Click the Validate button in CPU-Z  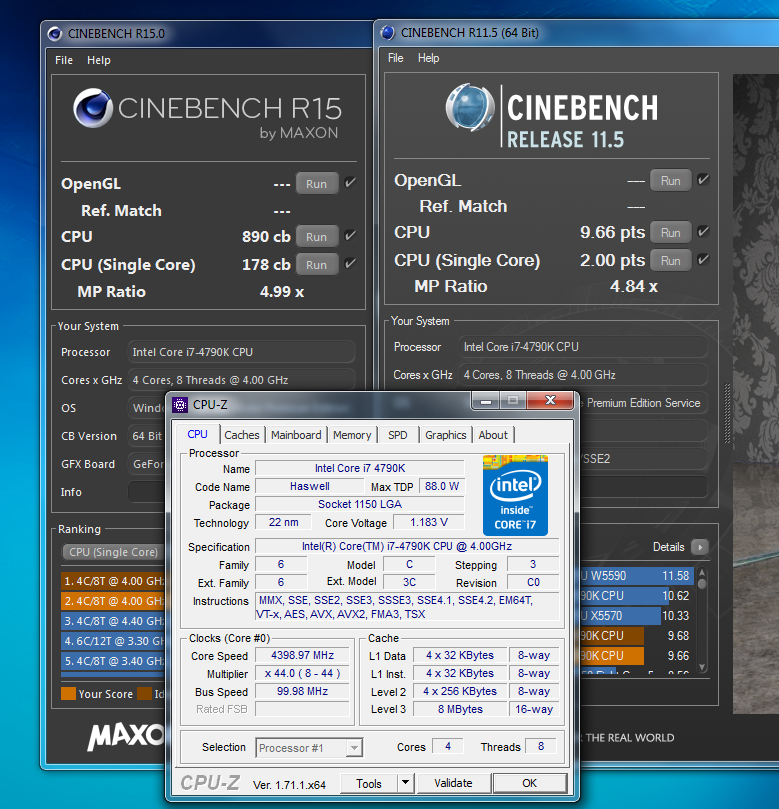pos(453,783)
